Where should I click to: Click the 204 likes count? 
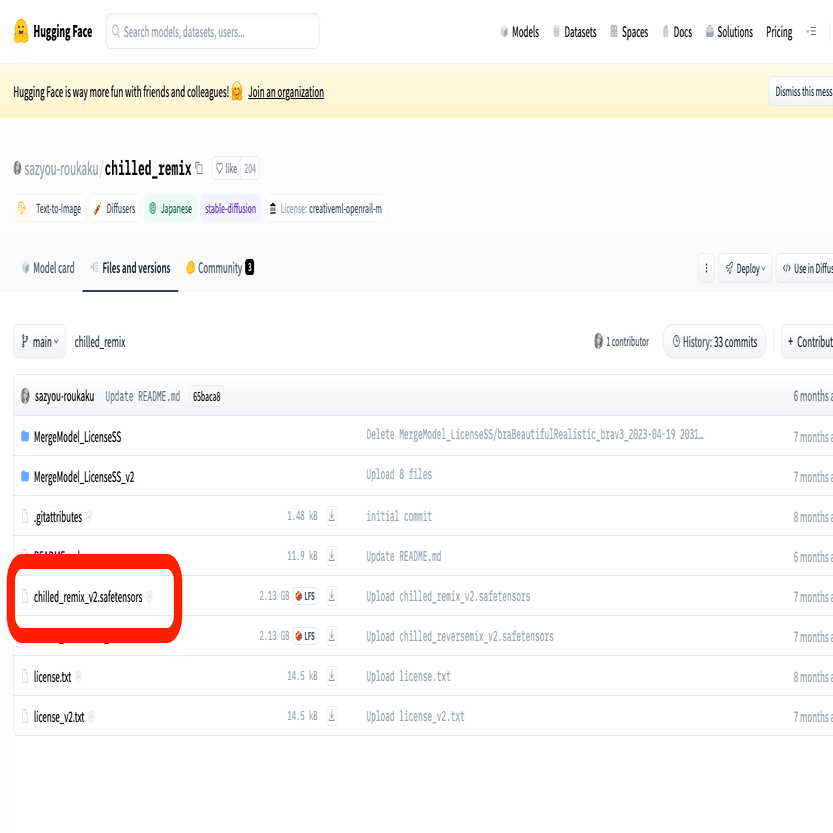pos(250,168)
